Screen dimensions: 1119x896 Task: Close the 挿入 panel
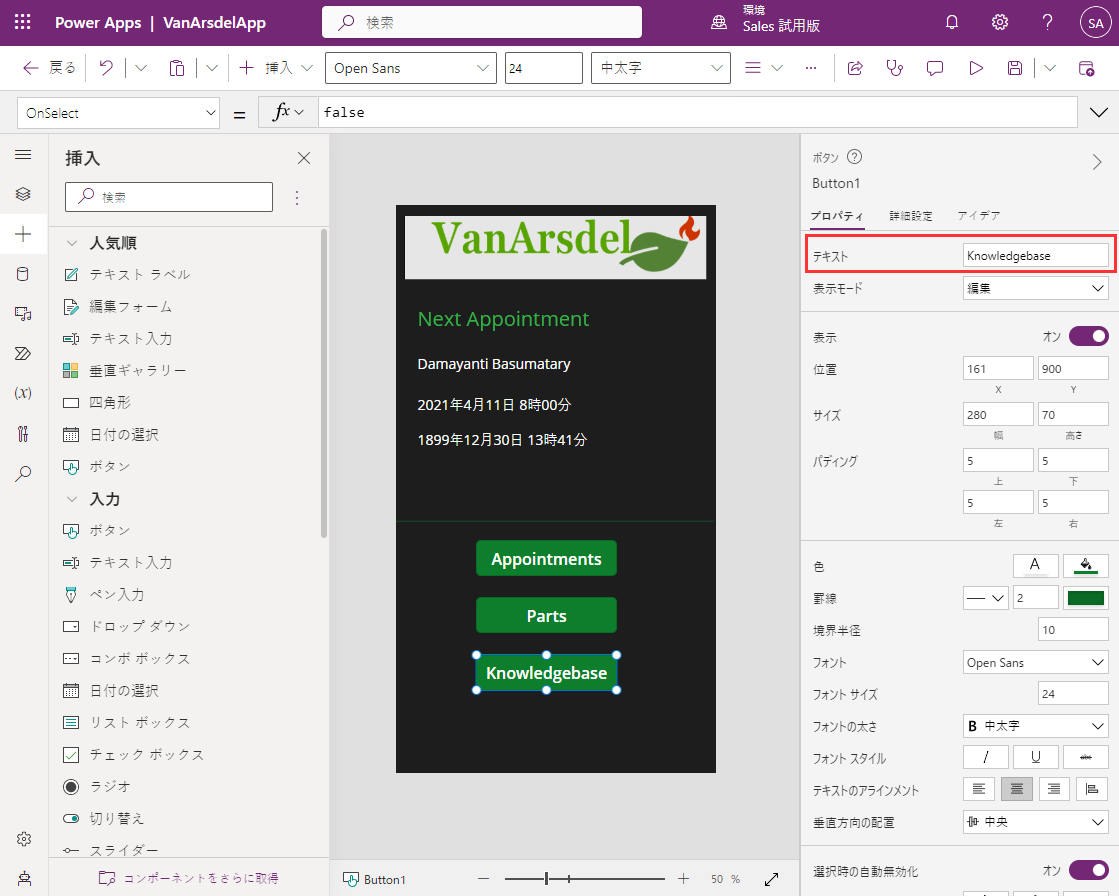tap(304, 158)
